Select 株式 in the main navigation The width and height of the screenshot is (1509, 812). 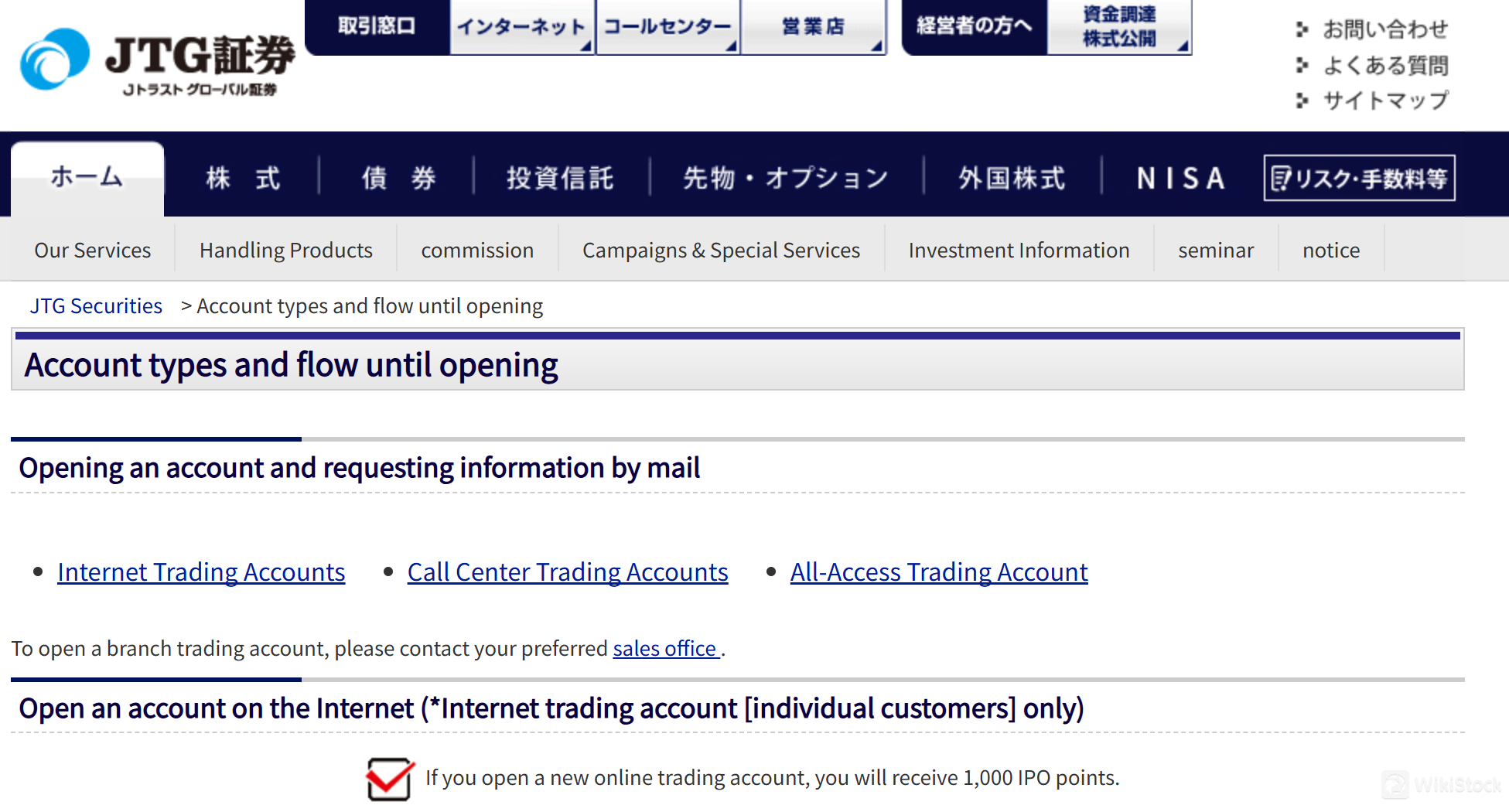pos(242,177)
